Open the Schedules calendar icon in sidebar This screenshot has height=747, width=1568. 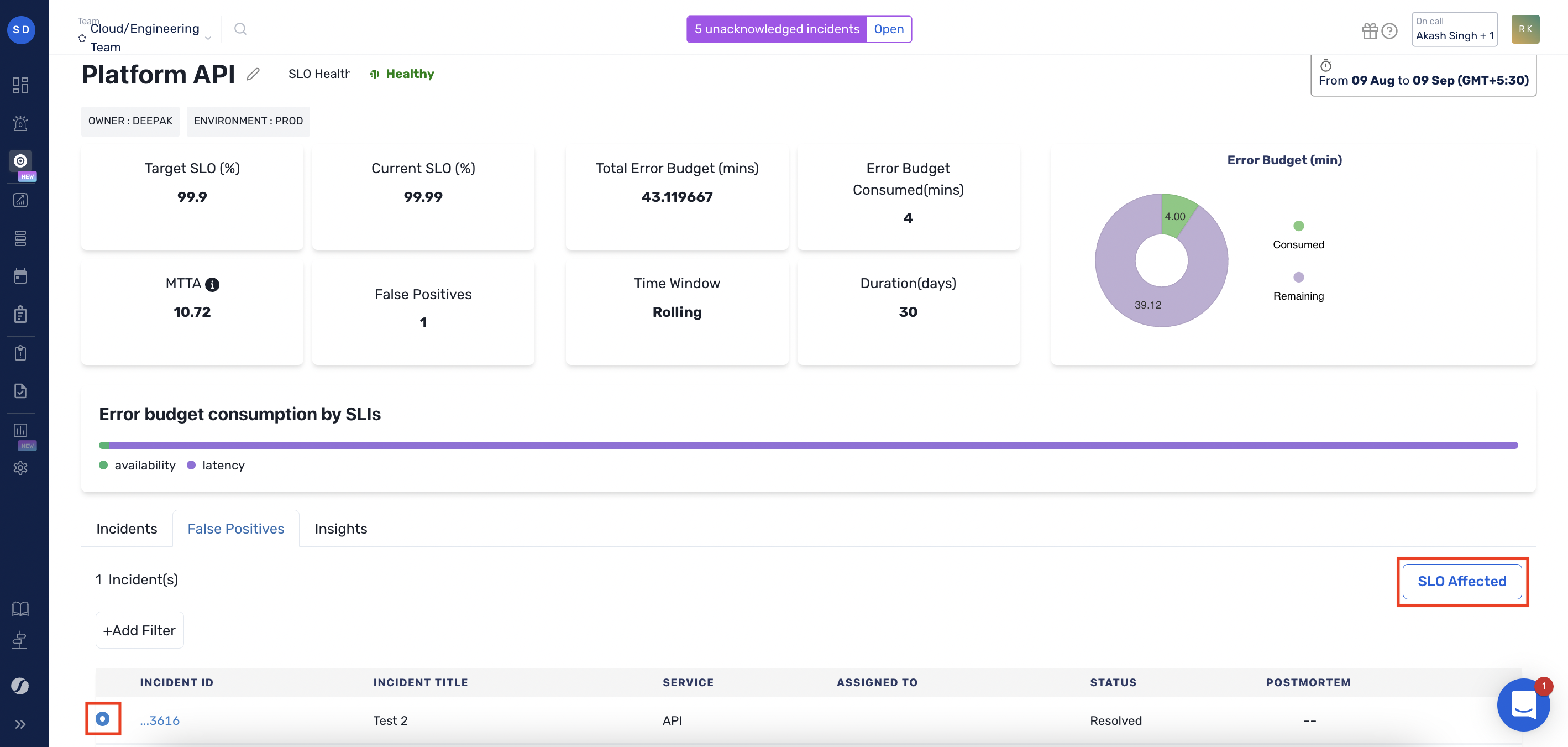(x=20, y=276)
